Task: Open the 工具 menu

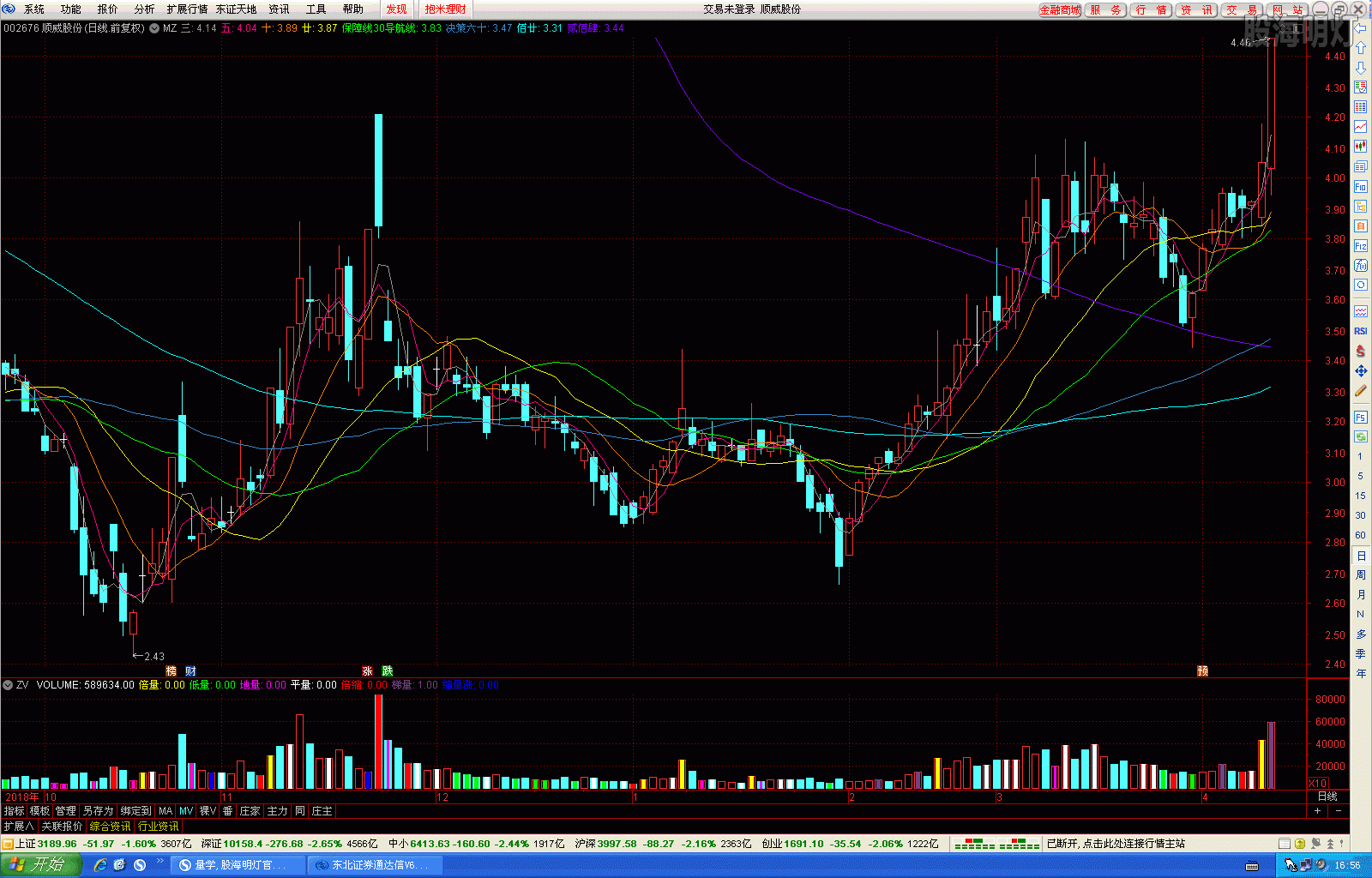Action: coord(316,9)
